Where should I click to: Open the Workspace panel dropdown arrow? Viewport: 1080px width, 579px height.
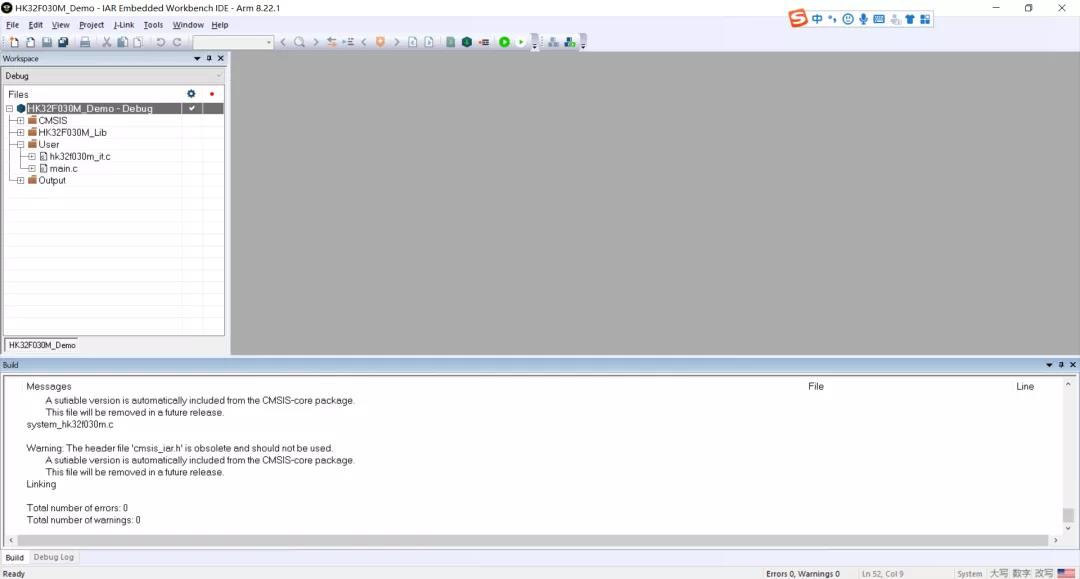pyautogui.click(x=197, y=59)
